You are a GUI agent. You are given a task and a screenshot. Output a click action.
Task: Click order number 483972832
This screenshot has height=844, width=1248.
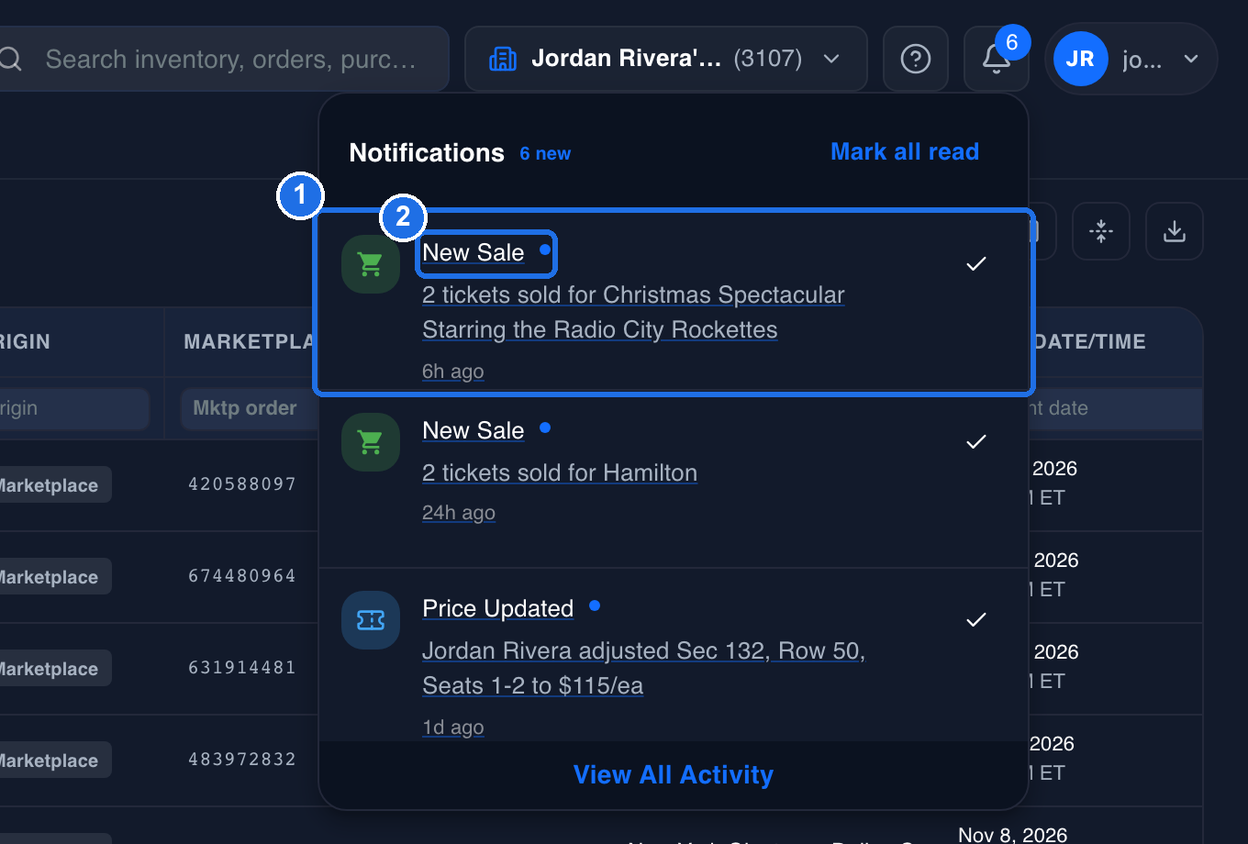coord(242,759)
